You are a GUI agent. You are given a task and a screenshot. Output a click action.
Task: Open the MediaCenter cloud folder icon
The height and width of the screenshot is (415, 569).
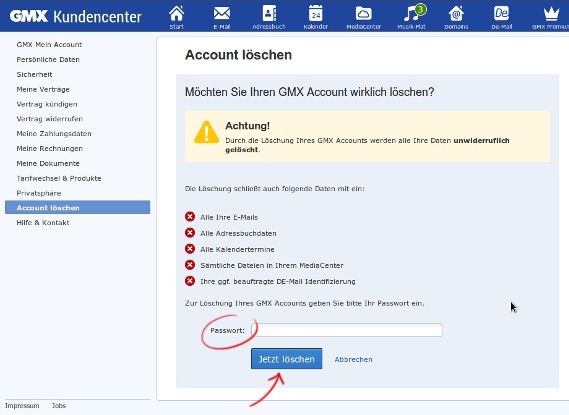(x=363, y=17)
